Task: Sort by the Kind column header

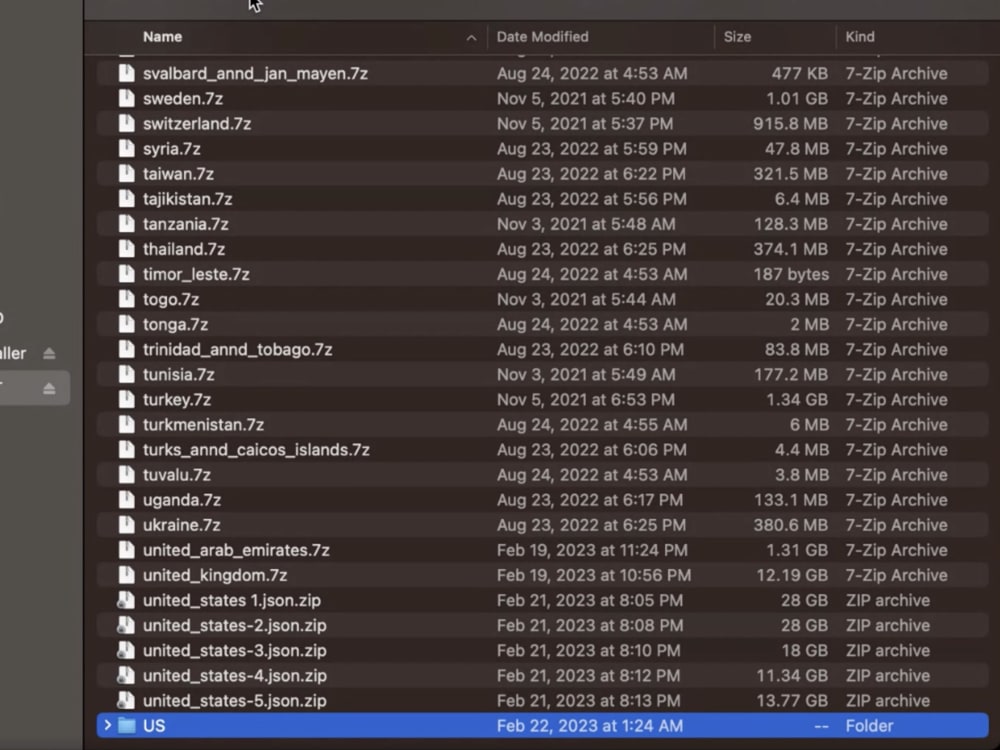Action: pyautogui.click(x=860, y=37)
